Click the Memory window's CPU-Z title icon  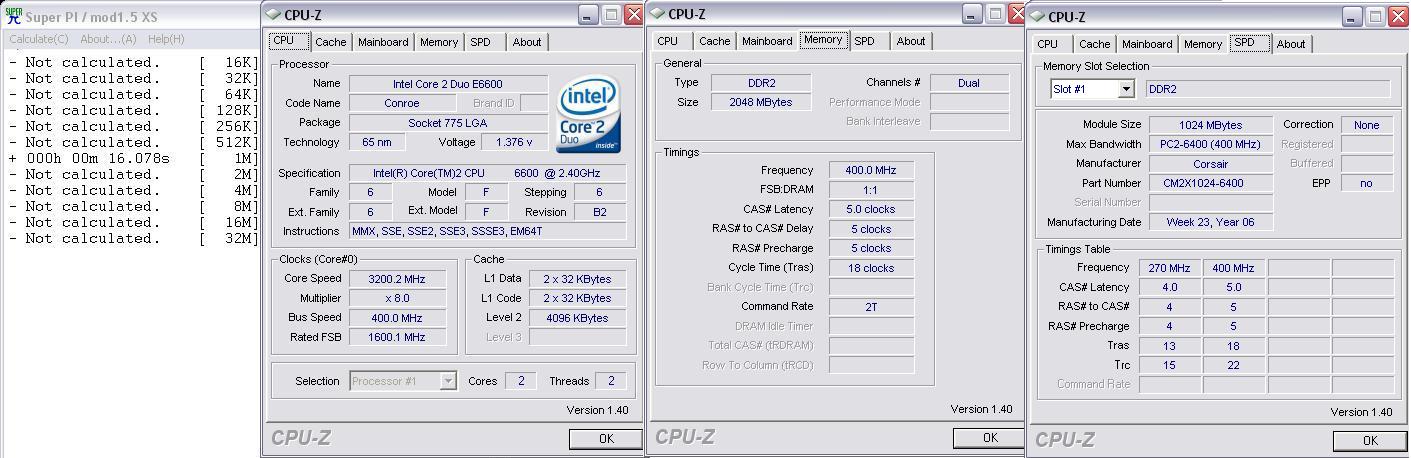pyautogui.click(x=658, y=14)
